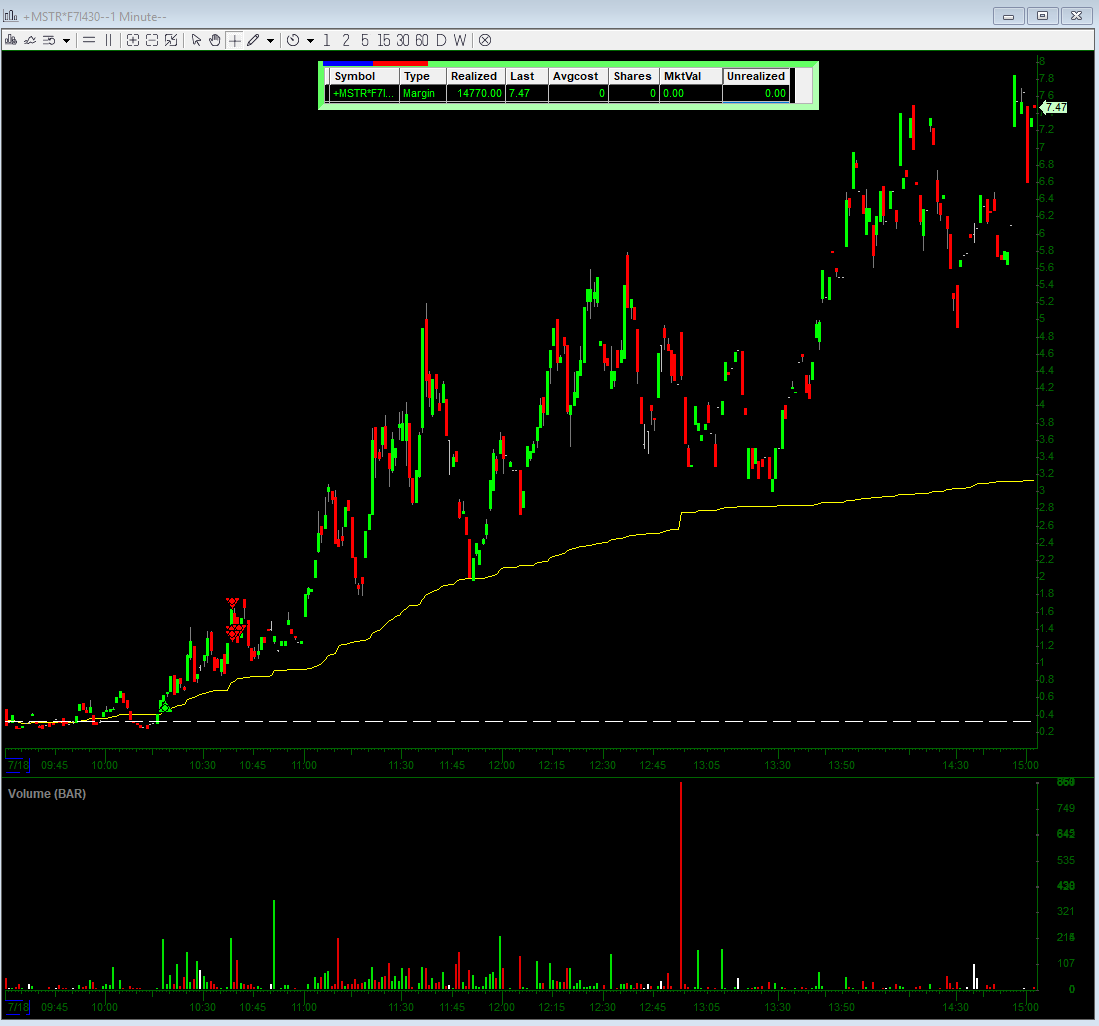The height and width of the screenshot is (1026, 1099).
Task: Switch chart to 30 minute interval
Action: click(402, 41)
